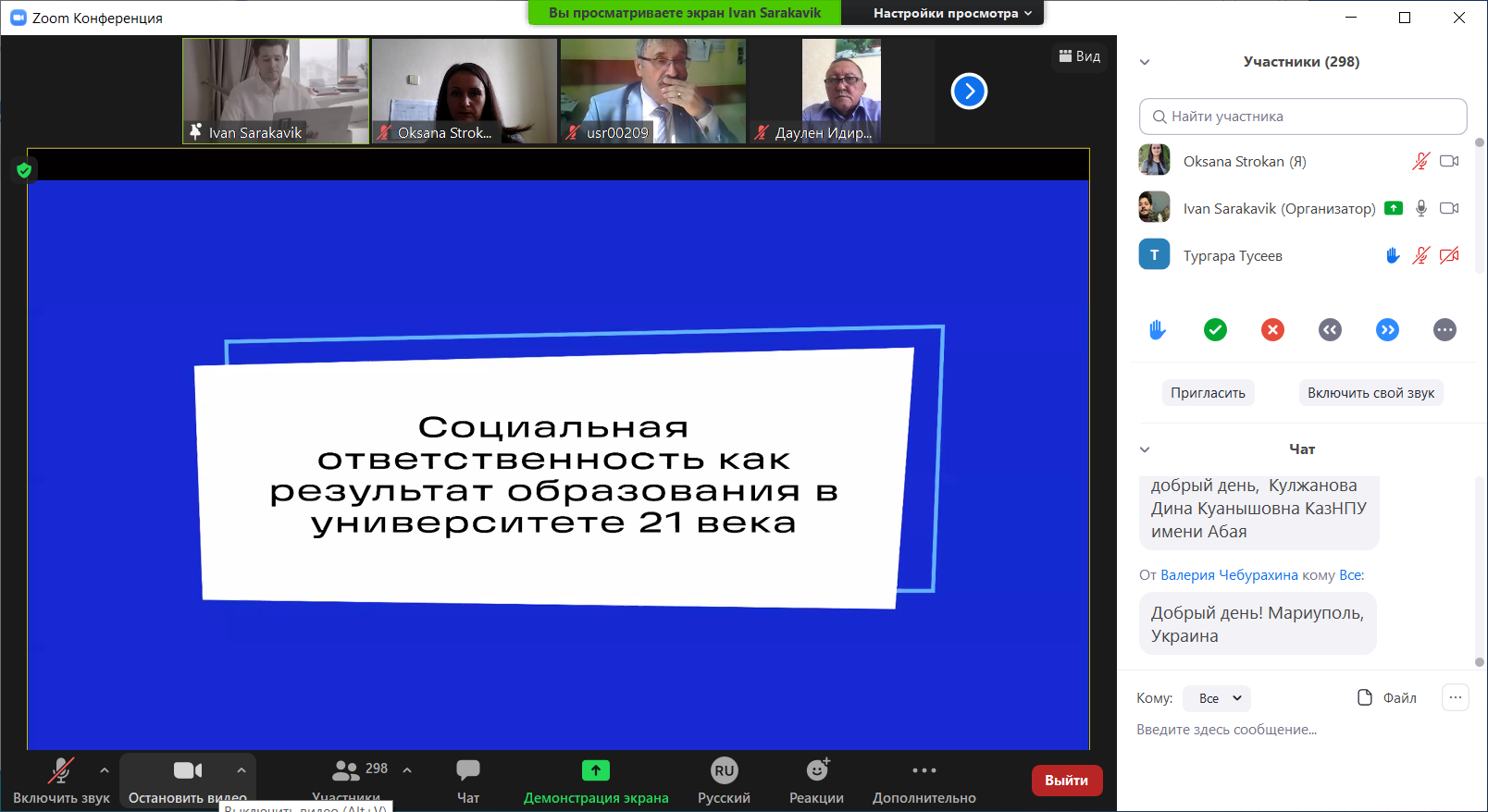Select Ivan Sarakavik video thumbnail

pyautogui.click(x=276, y=91)
